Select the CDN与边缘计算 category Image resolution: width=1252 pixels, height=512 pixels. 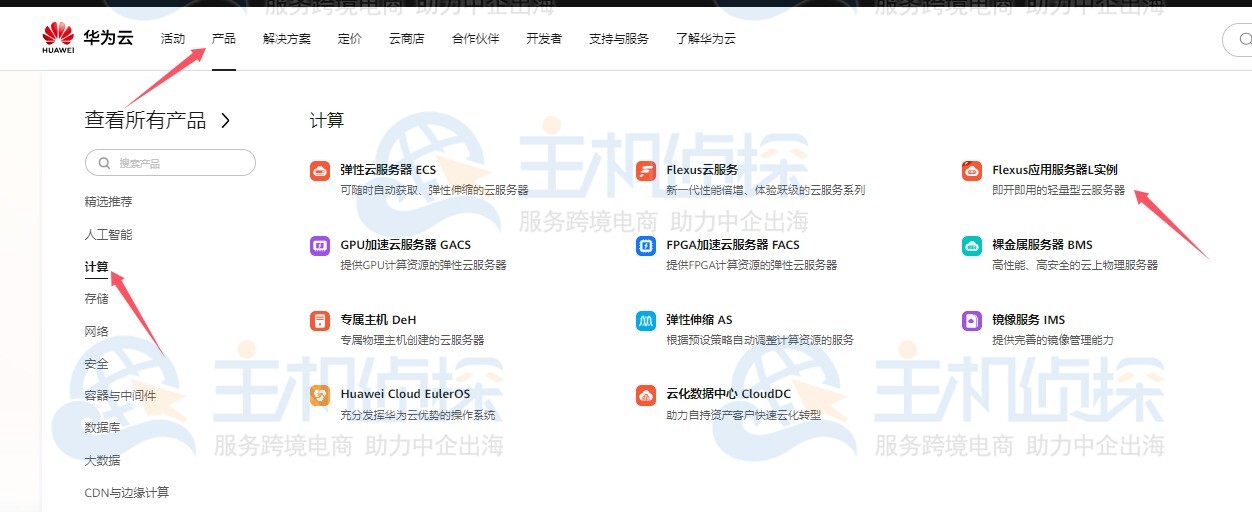tap(127, 493)
